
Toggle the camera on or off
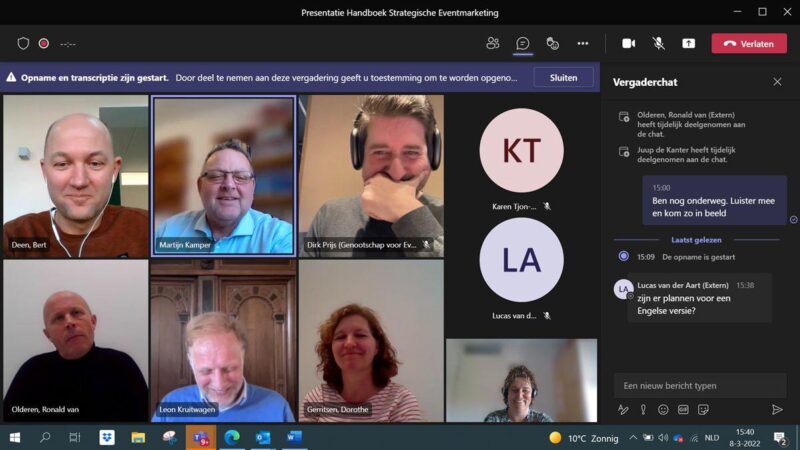629,43
